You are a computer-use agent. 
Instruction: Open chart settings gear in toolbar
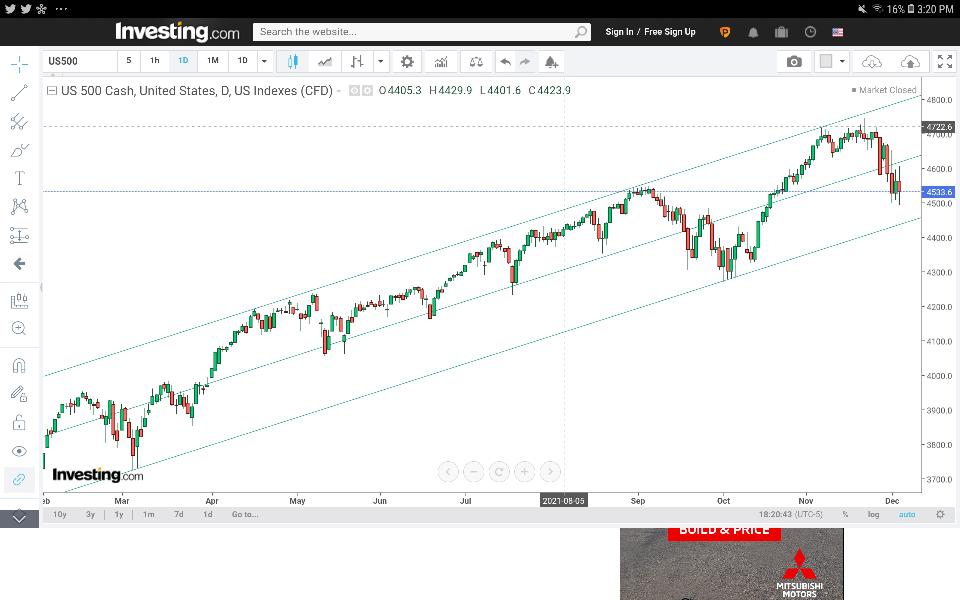pos(407,61)
